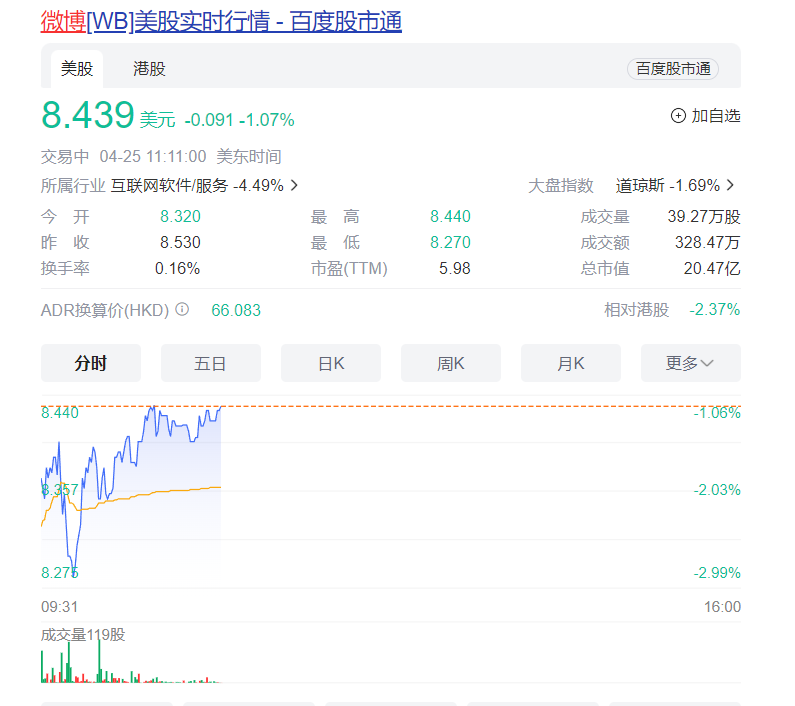Click the 成交量119股 volume label
Screen dimensions: 795x706
click(83, 634)
